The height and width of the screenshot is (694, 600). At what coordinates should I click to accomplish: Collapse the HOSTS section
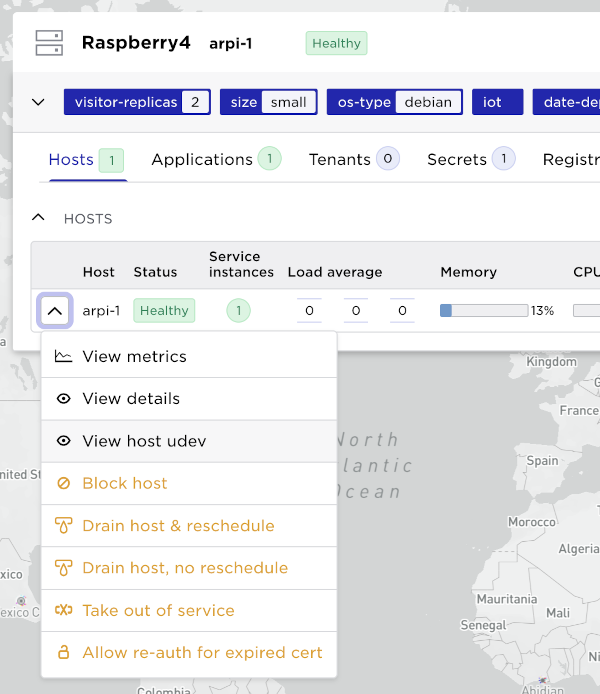click(39, 218)
